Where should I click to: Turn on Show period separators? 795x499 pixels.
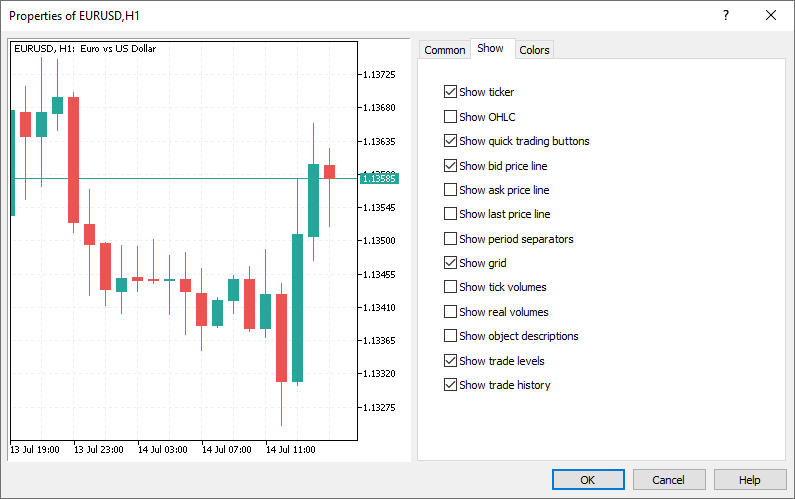(450, 239)
